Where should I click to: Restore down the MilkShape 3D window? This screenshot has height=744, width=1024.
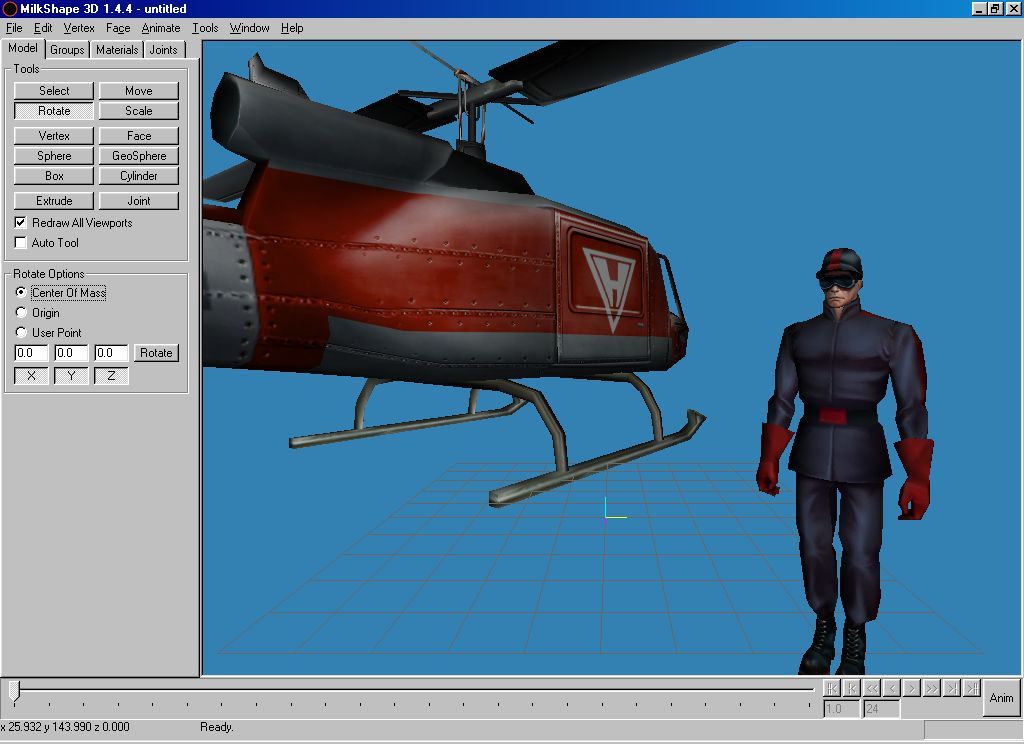pos(994,8)
